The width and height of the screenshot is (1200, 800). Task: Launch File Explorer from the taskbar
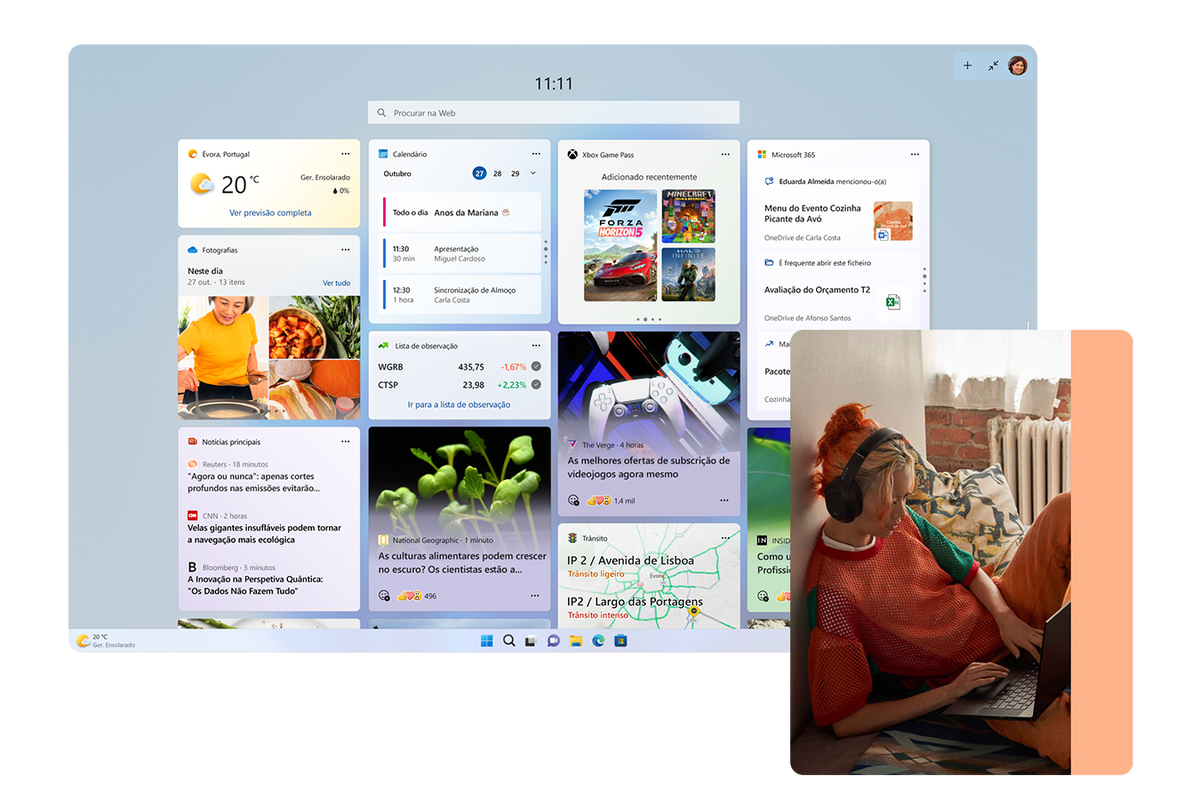[576, 641]
